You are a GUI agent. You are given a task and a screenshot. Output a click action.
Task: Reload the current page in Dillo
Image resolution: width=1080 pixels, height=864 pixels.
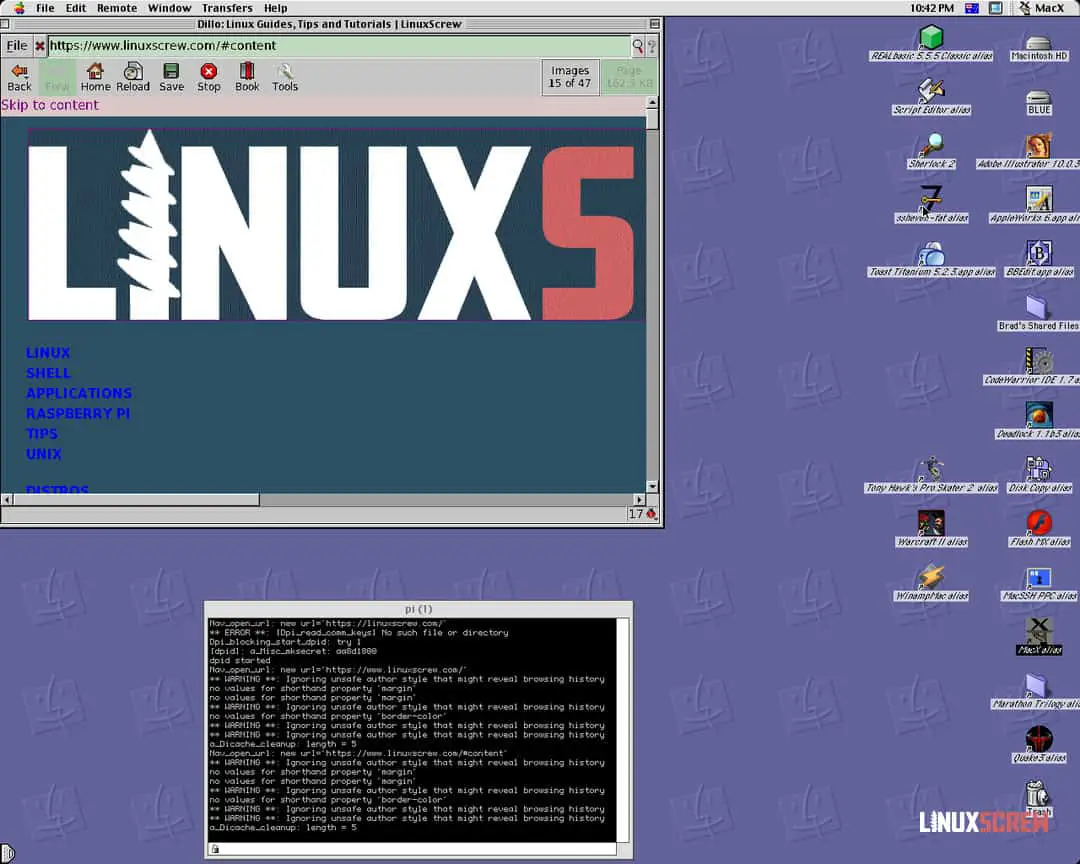coord(133,77)
